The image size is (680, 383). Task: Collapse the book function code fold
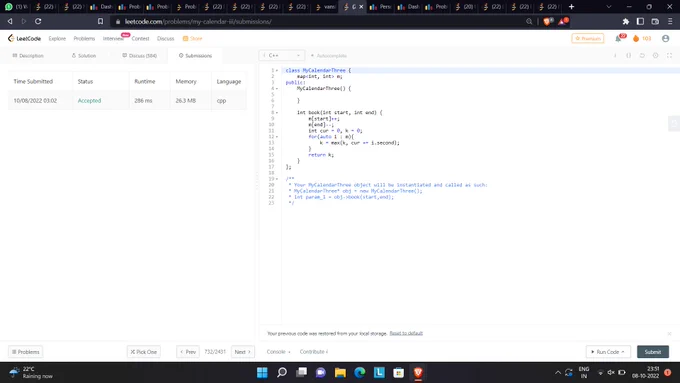[277, 113]
